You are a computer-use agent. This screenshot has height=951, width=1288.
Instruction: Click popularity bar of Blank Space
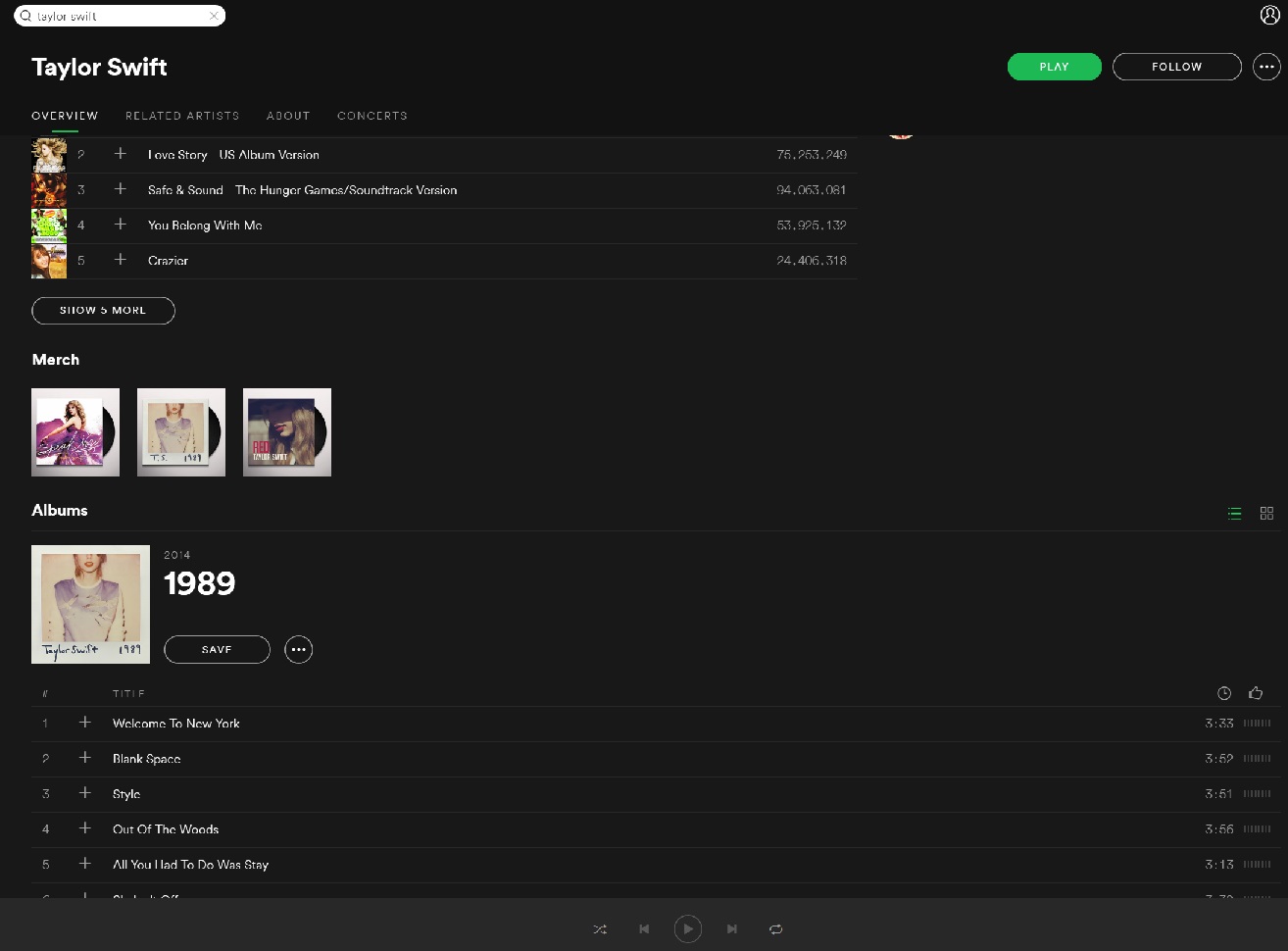tap(1257, 759)
